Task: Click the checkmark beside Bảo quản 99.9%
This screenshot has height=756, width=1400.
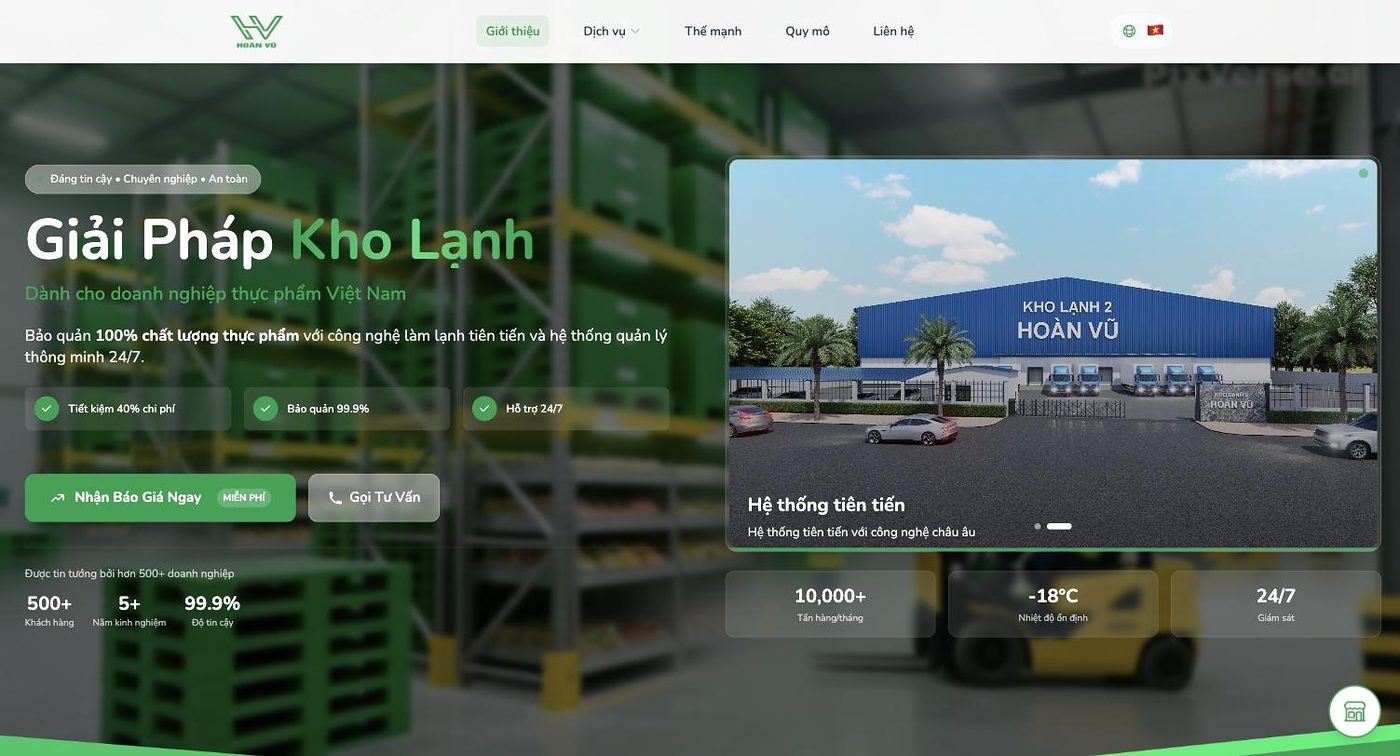Action: click(x=265, y=408)
